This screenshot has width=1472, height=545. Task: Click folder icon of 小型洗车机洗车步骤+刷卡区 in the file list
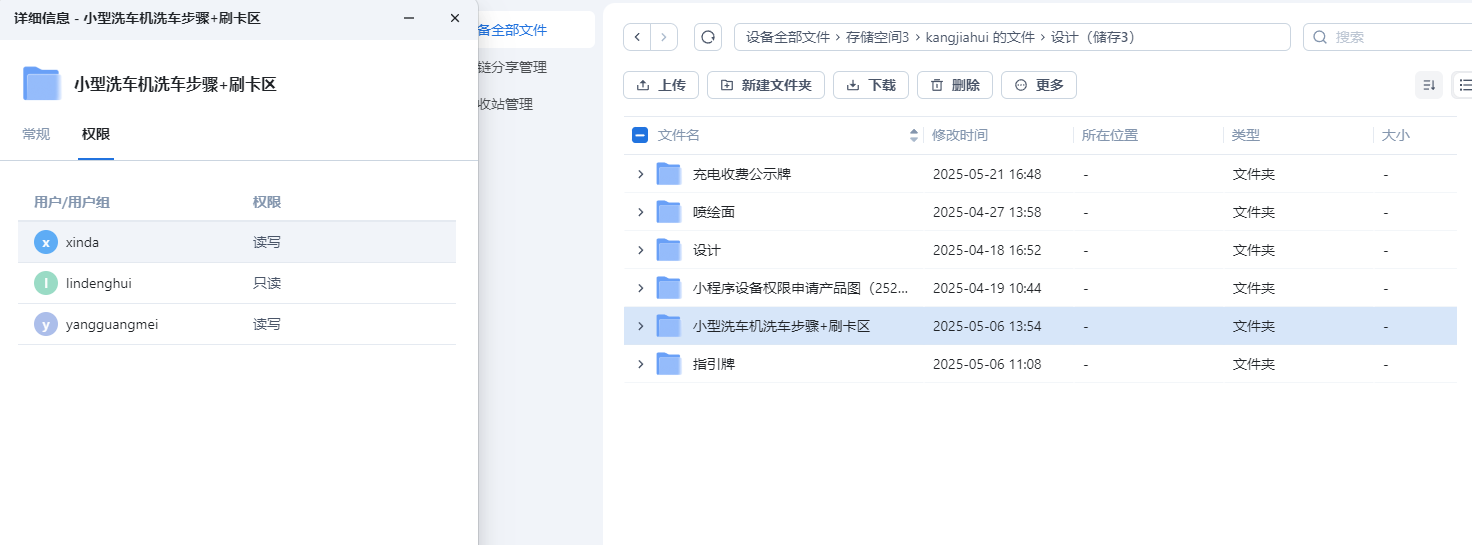[x=669, y=326]
